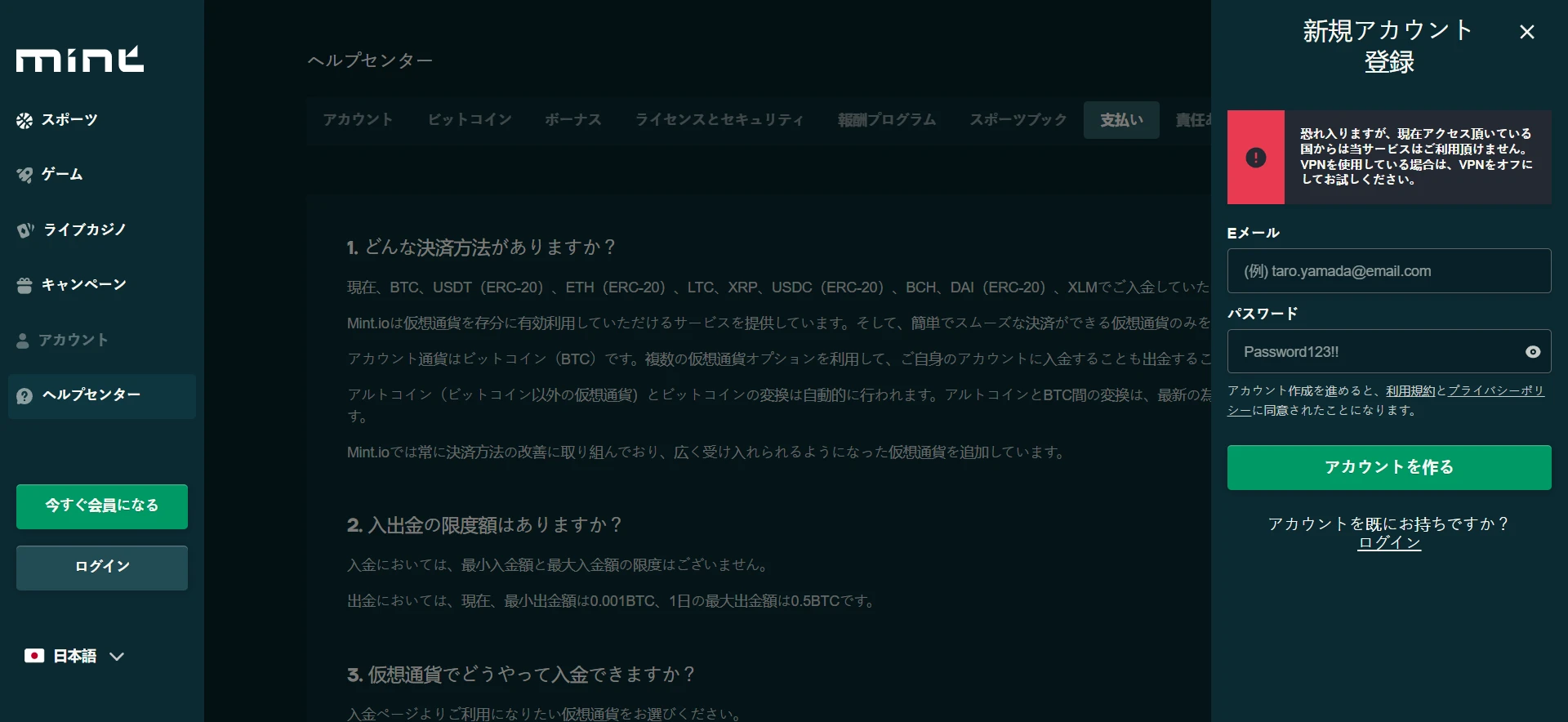Click the パスワード field label
Image resolution: width=1568 pixels, height=722 pixels.
tap(1263, 314)
